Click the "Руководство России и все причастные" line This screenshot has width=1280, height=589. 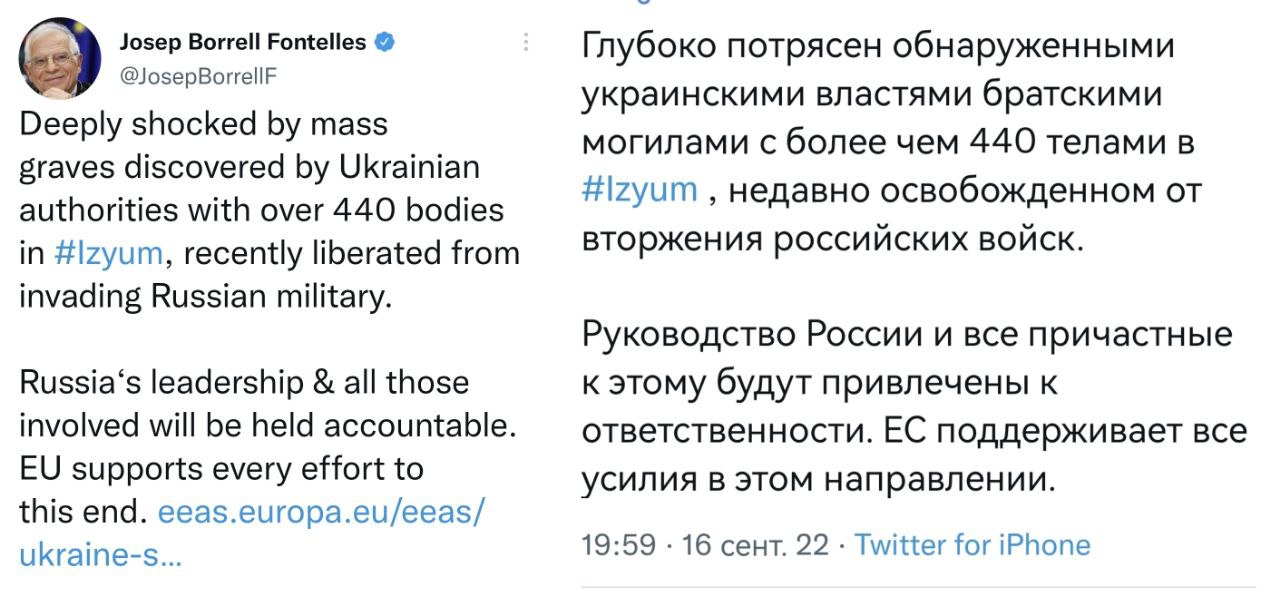(907, 334)
